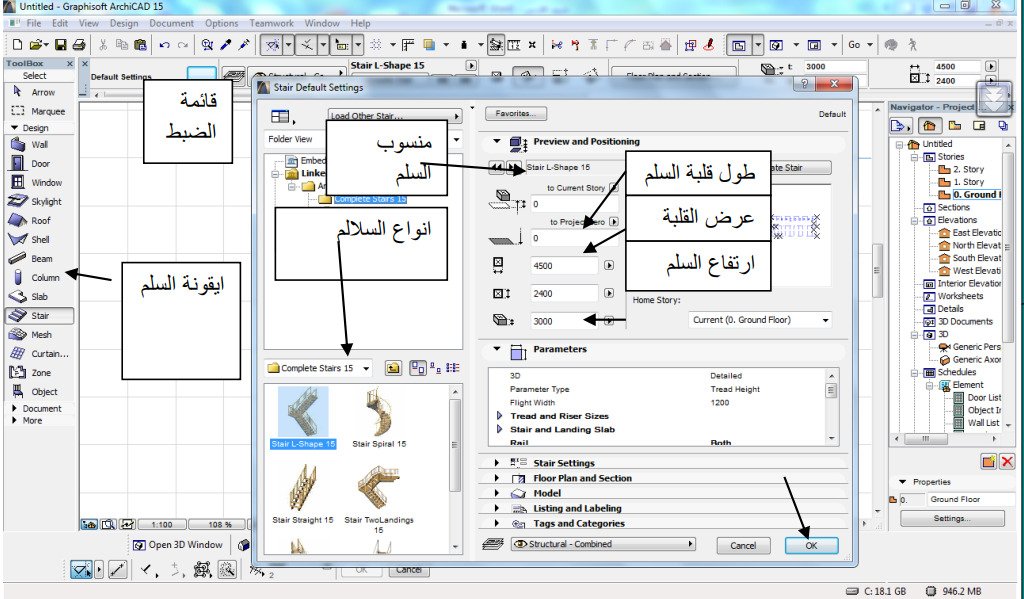Viewport: 1024px width, 599px height.
Task: Click the stair height field showing 3000
Action: coord(563,321)
